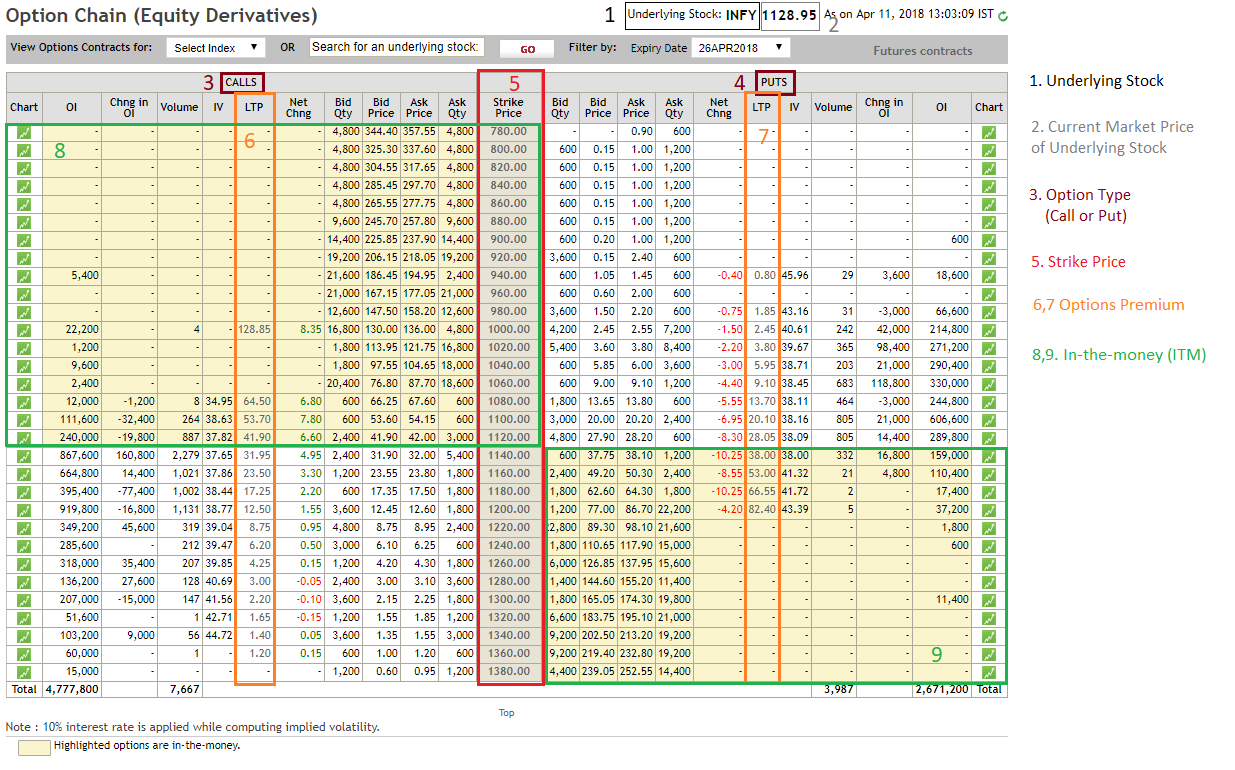Click calls LTP value 31.95
1235x770 pixels.
tap(258, 456)
